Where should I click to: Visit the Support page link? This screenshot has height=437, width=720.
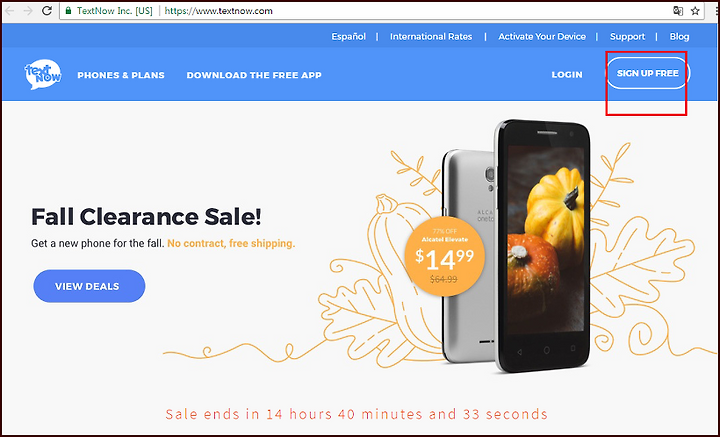point(627,37)
